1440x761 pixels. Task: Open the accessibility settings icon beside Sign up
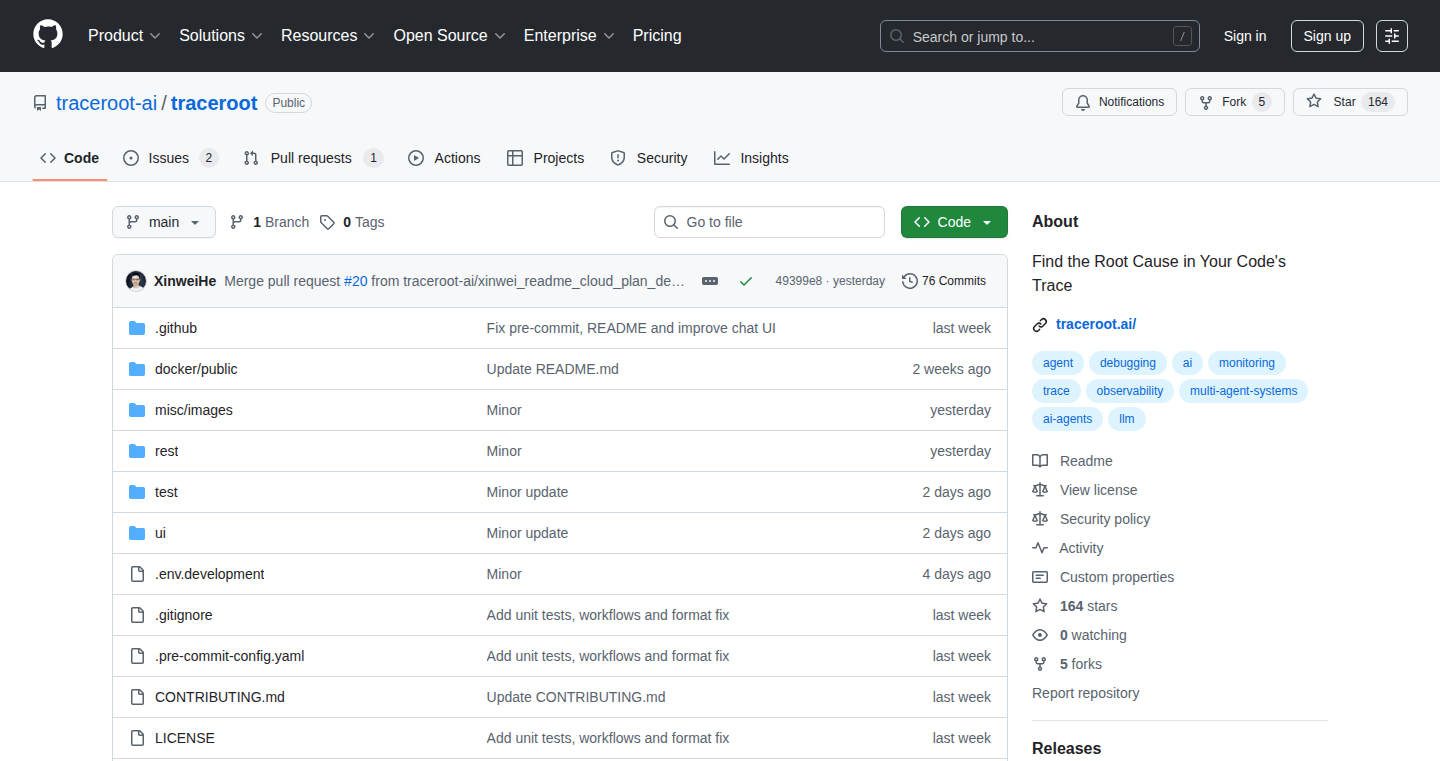[1392, 36]
